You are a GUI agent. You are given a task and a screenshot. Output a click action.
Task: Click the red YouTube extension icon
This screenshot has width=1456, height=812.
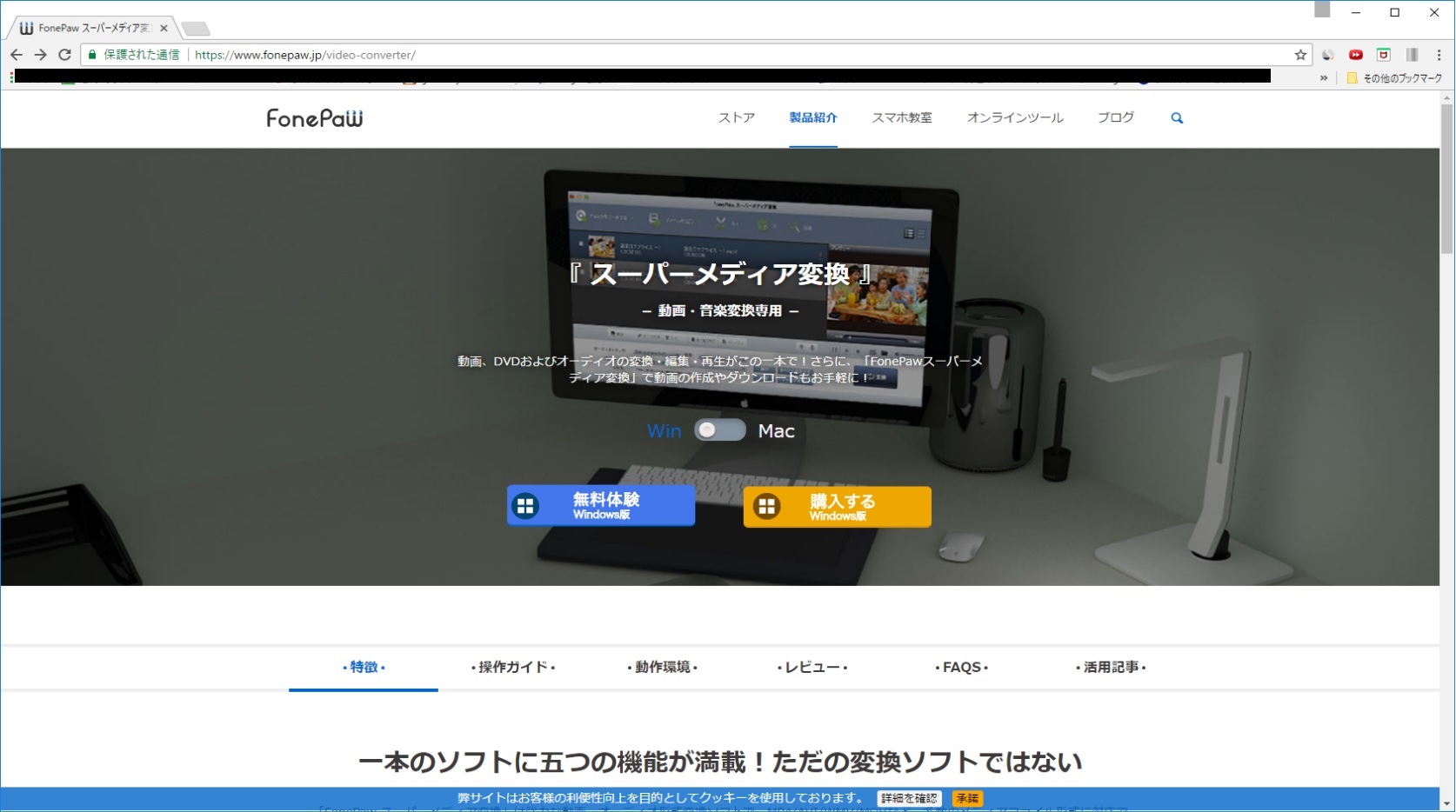pos(1355,55)
